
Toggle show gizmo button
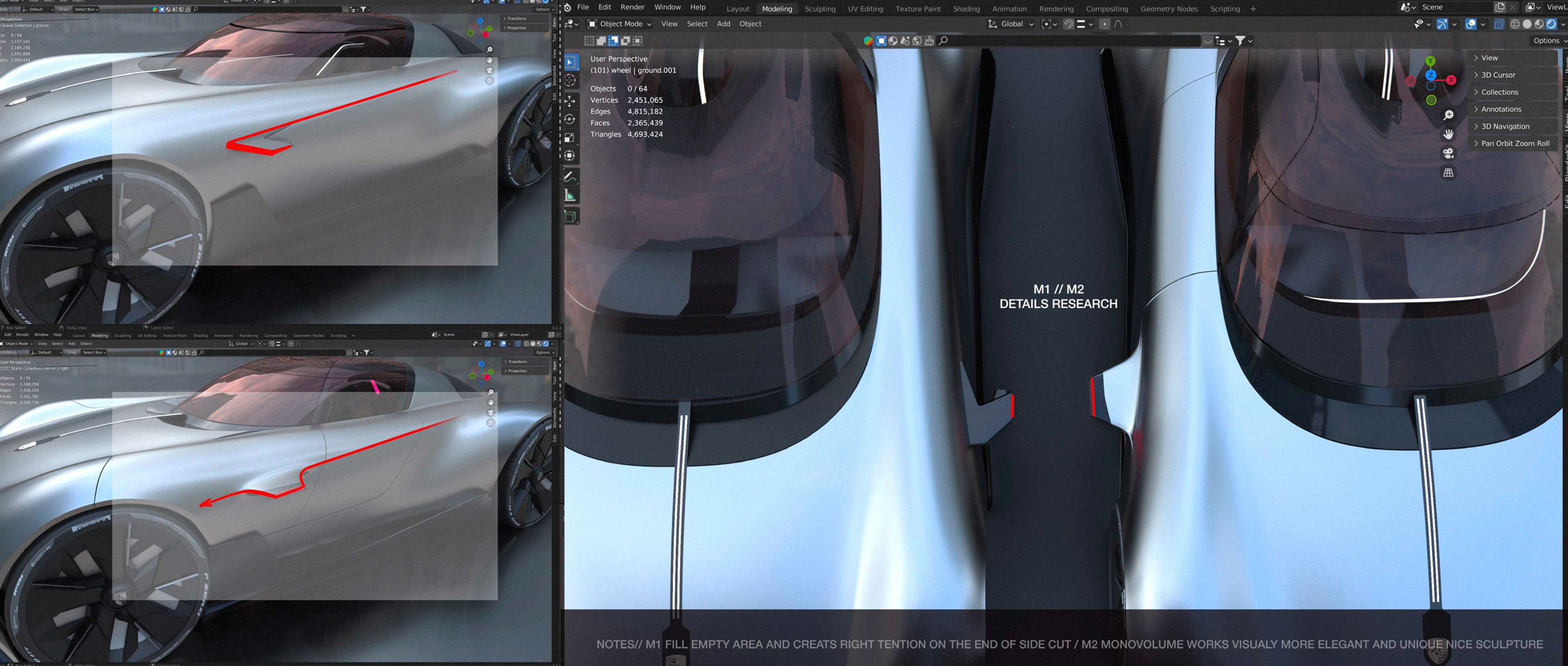(1443, 24)
